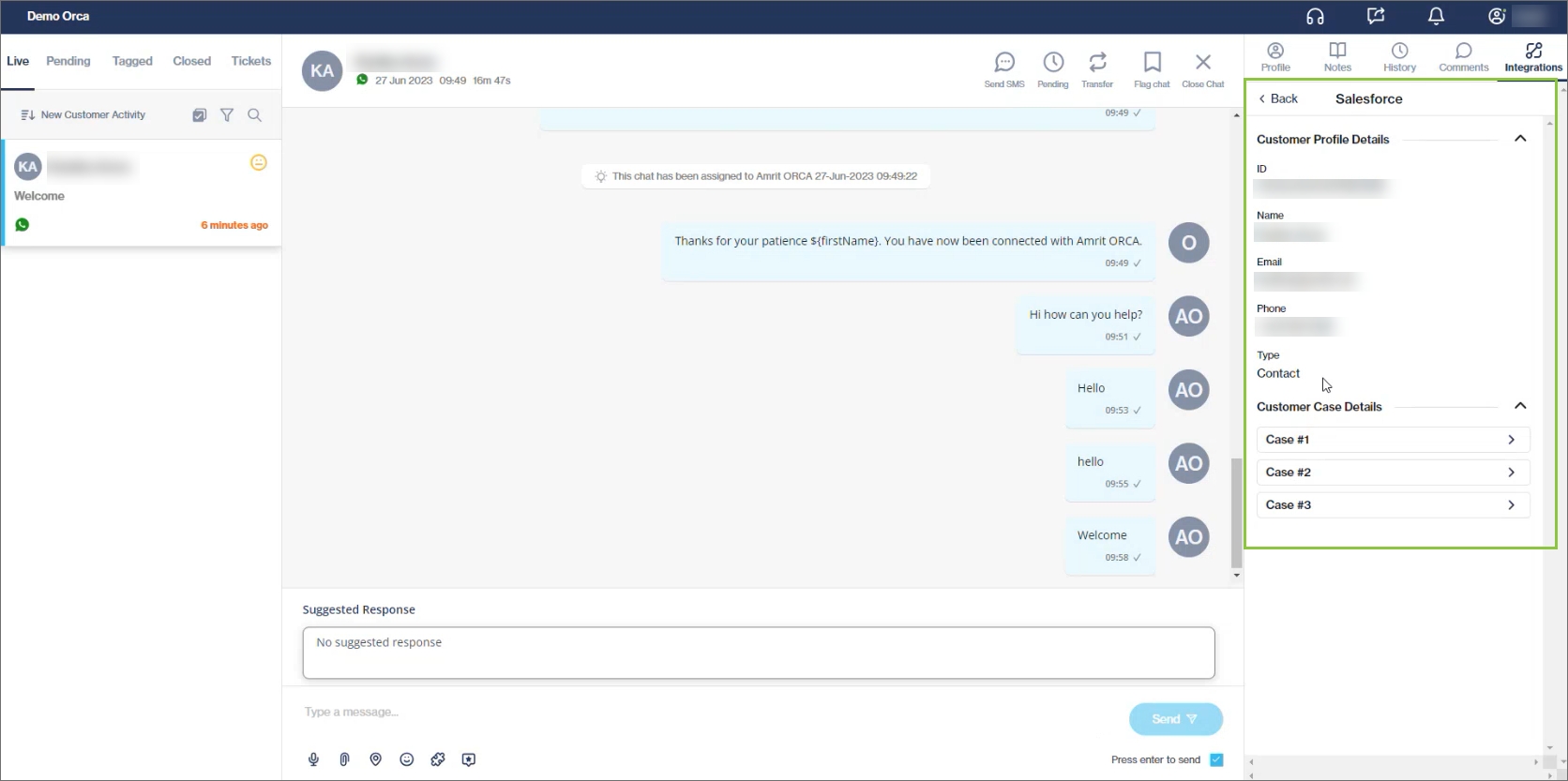The height and width of the screenshot is (781, 1568).
Task: Collapse the Customer Profile Details section
Action: (1519, 139)
